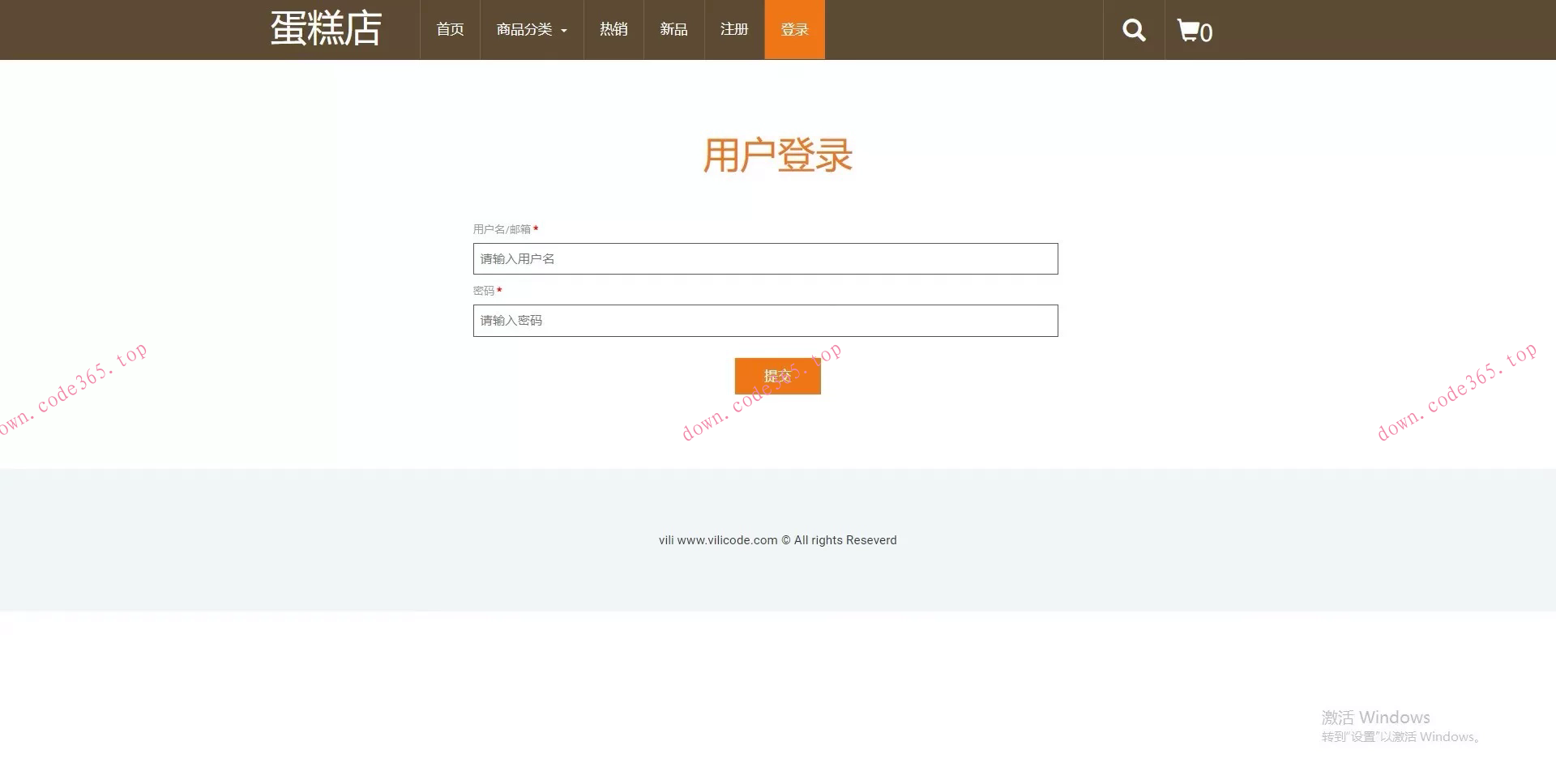Click the search magnifier icon
The height and width of the screenshot is (784, 1556).
point(1133,30)
